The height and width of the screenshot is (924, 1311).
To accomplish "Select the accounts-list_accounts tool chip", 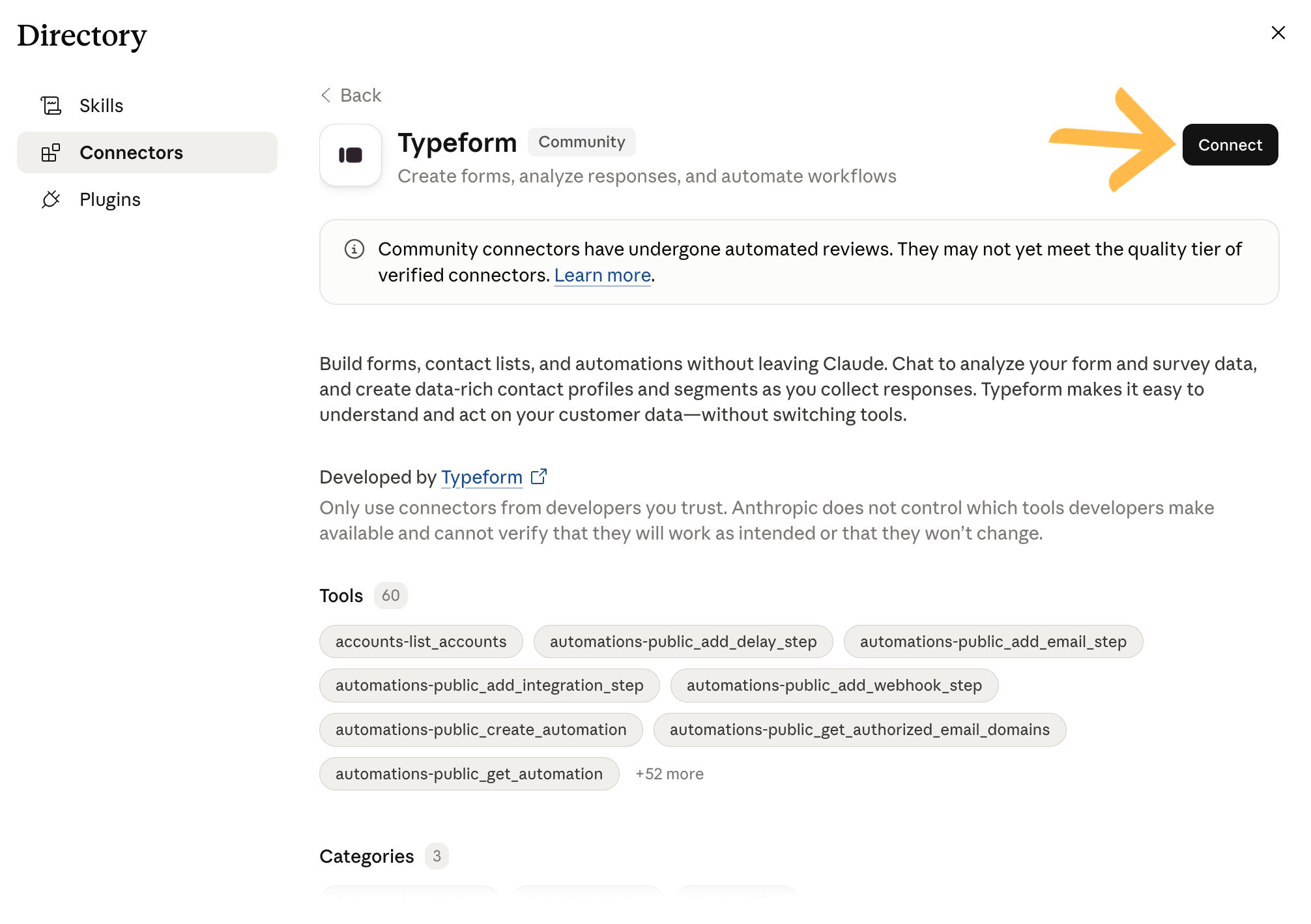I will tap(421, 641).
